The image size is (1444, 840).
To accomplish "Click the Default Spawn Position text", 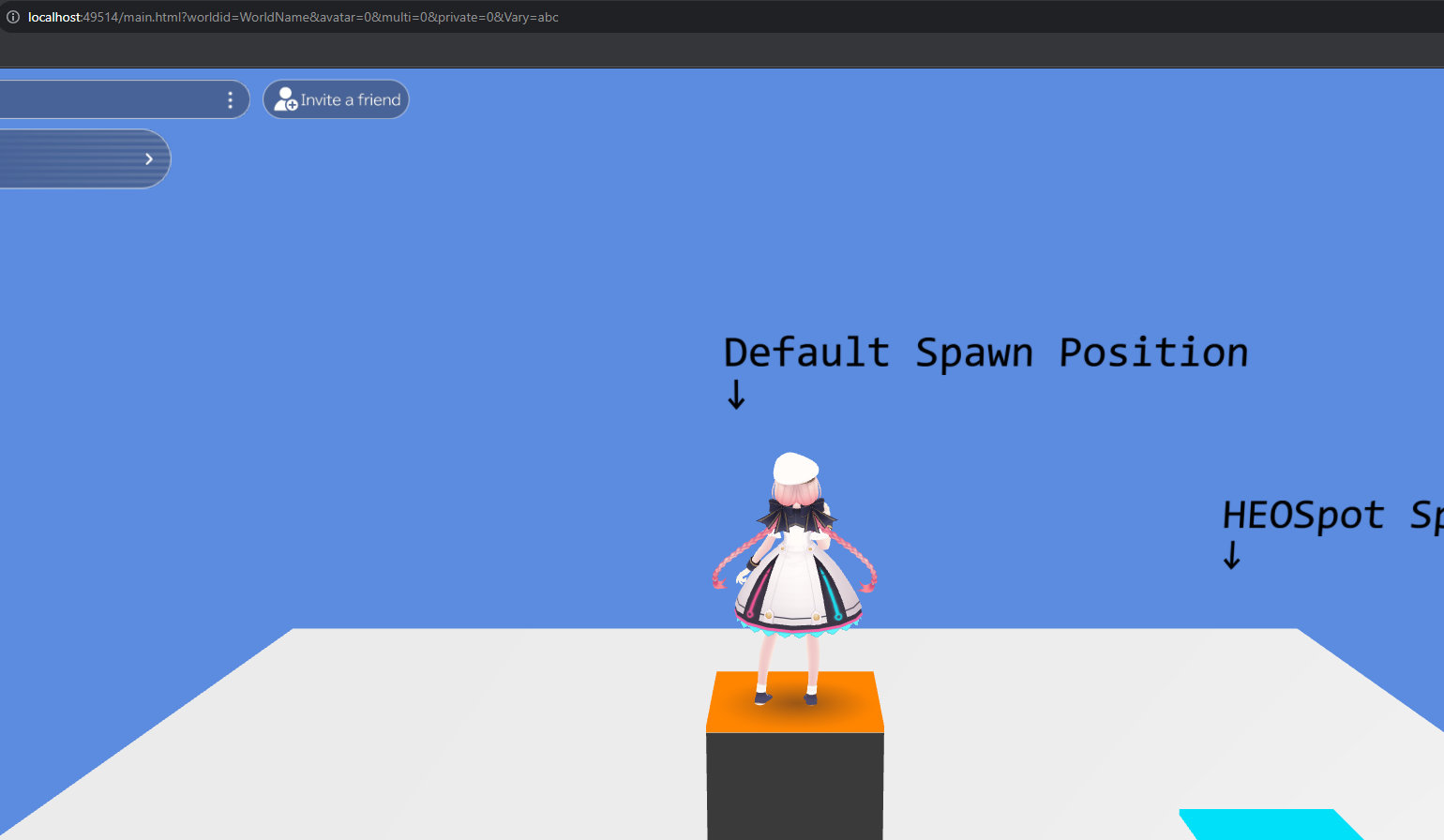I will pos(985,353).
